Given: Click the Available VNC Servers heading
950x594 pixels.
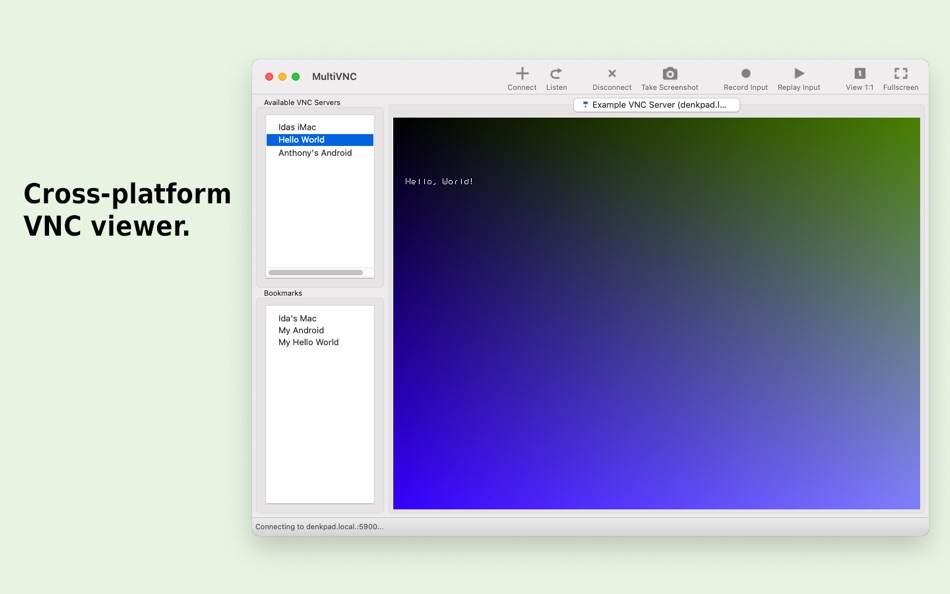Looking at the screenshot, I should pyautogui.click(x=302, y=102).
